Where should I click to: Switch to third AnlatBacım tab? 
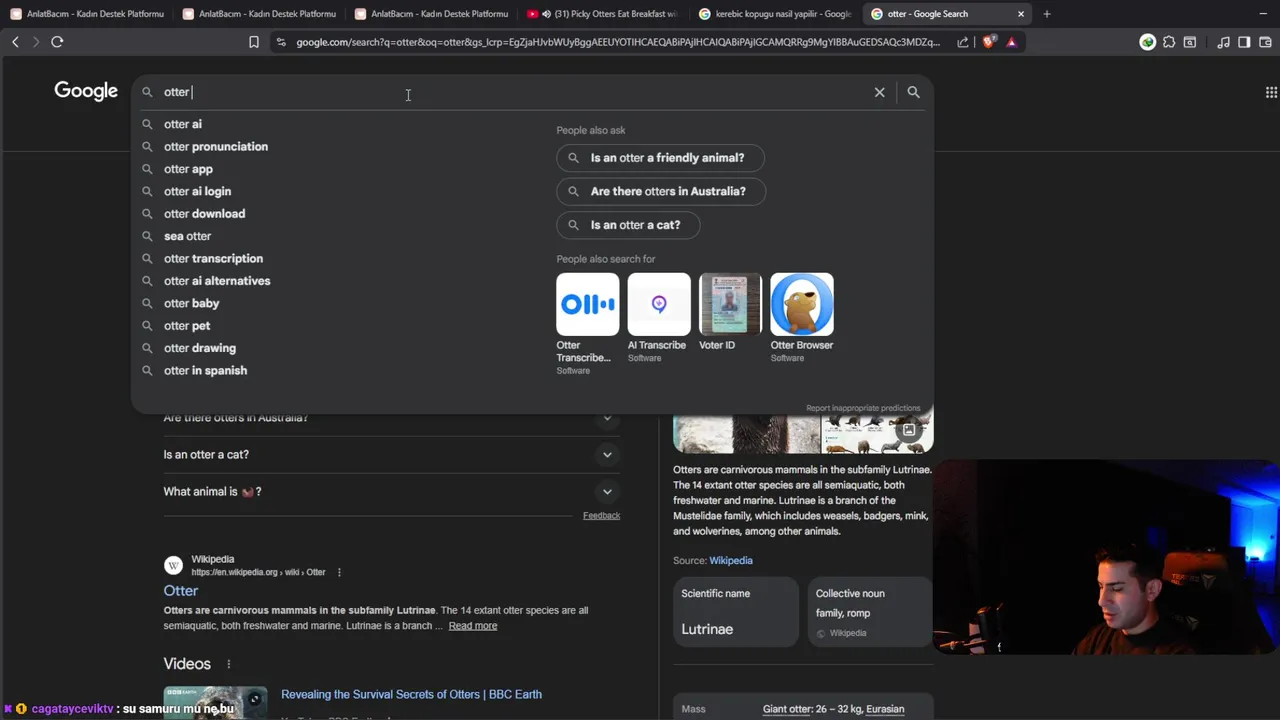(x=431, y=14)
